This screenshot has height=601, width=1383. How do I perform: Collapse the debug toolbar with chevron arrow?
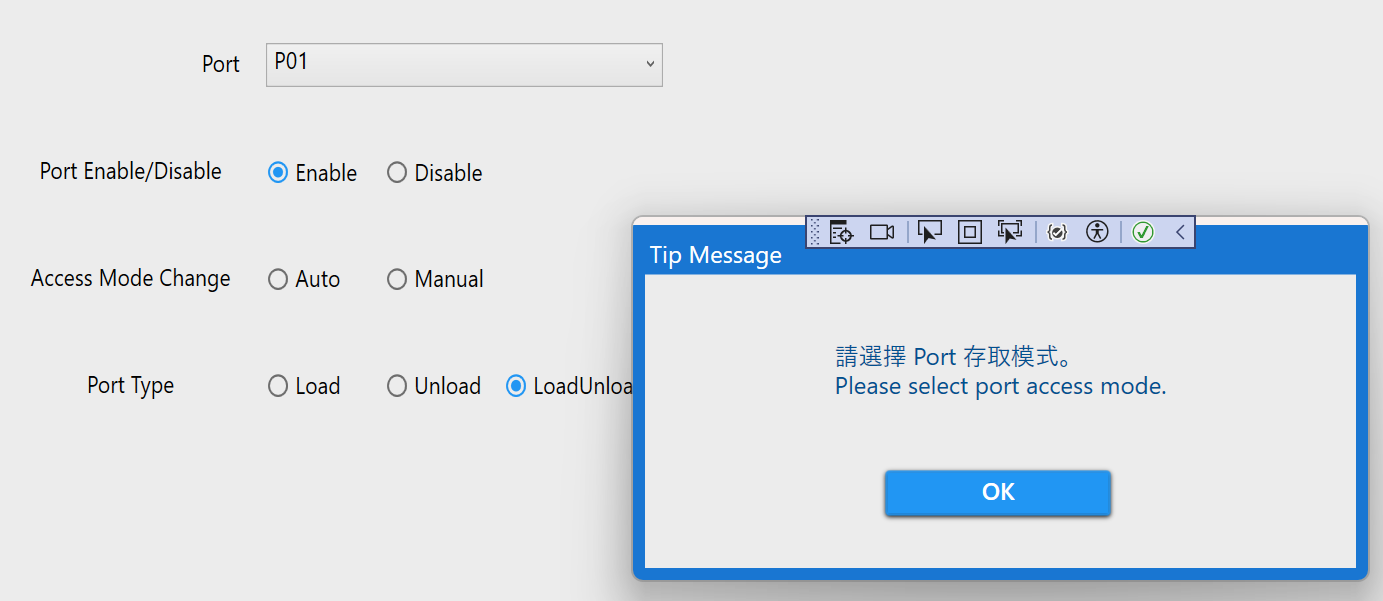[x=1180, y=232]
